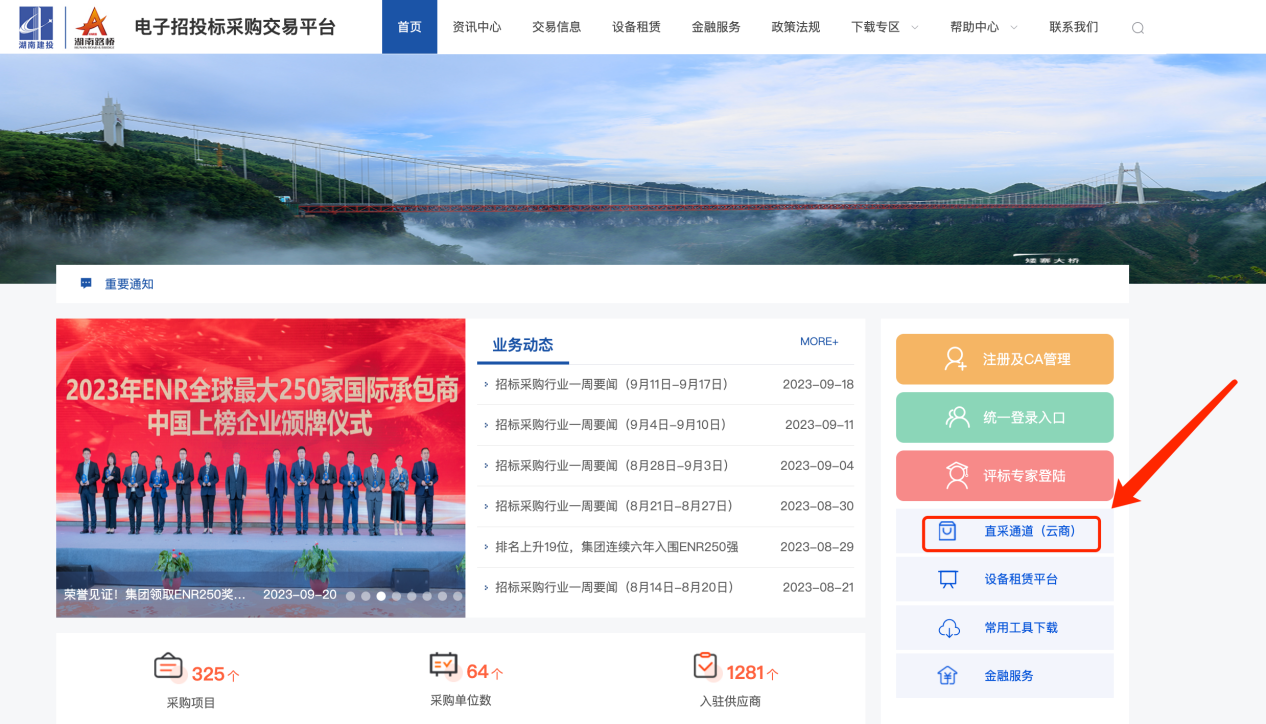Click the 64 purchasing units count
The height and width of the screenshot is (724, 1266).
point(477,672)
